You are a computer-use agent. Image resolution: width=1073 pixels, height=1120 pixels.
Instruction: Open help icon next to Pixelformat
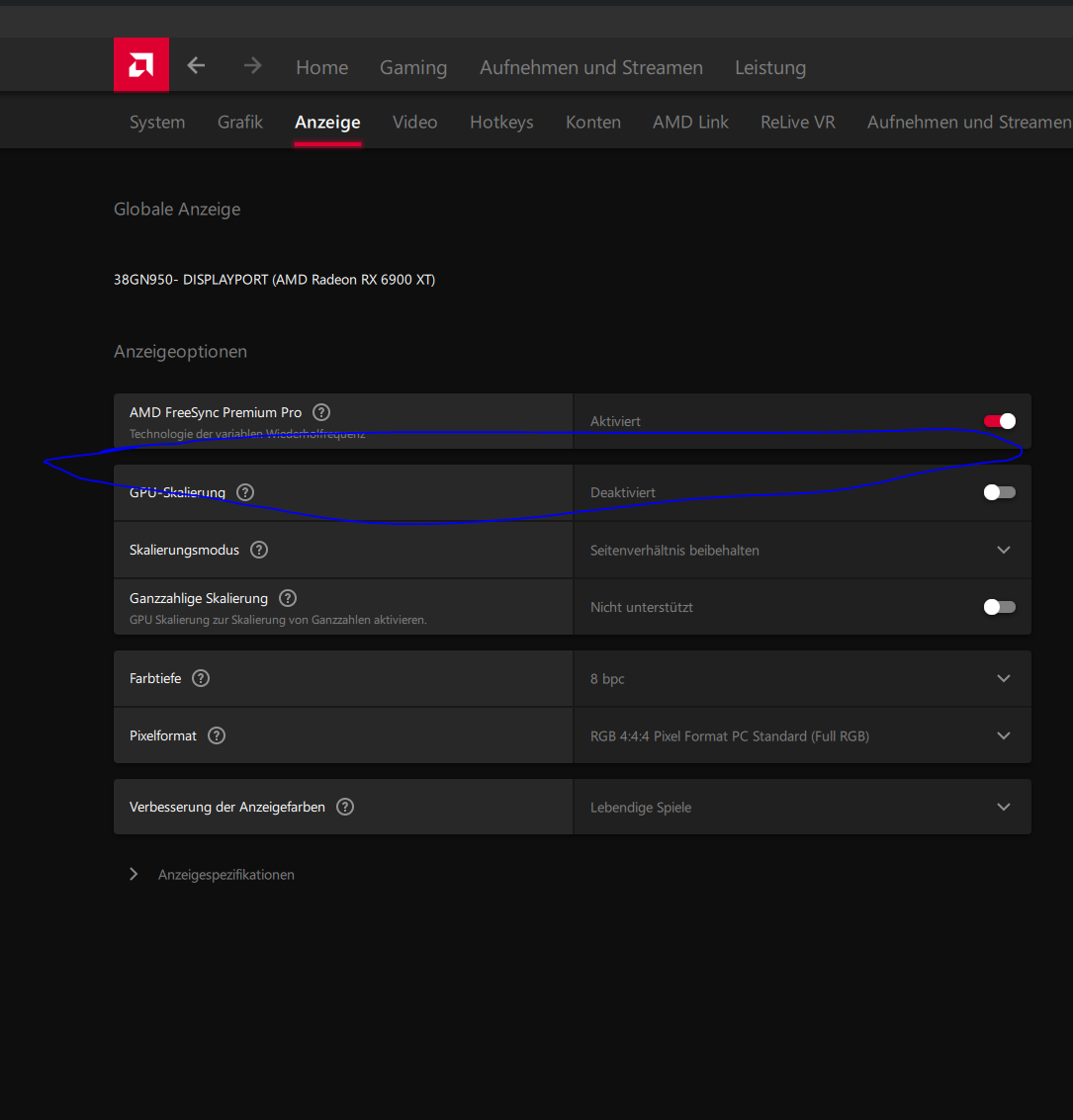pos(217,735)
